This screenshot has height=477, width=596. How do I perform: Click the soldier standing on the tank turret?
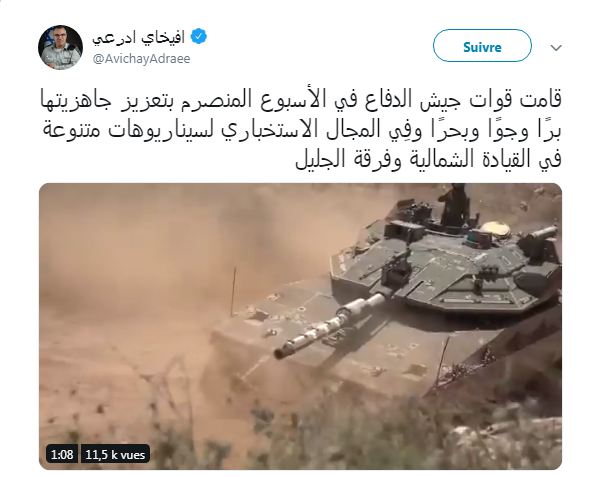[x=453, y=205]
